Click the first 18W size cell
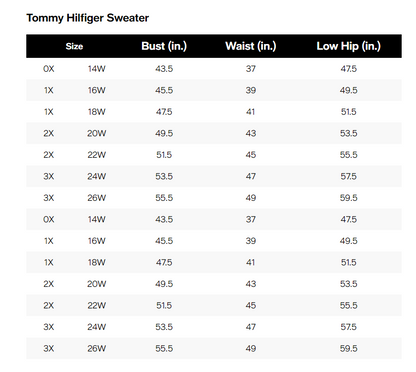The height and width of the screenshot is (372, 416). tap(97, 112)
